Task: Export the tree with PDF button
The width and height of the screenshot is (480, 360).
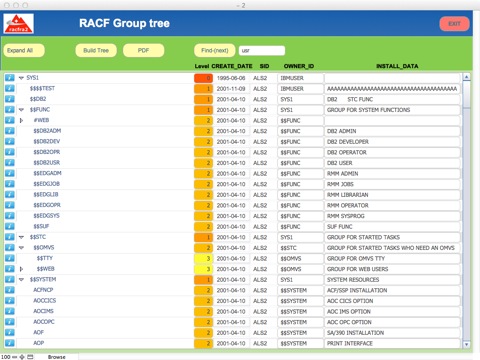Action: pos(143,50)
